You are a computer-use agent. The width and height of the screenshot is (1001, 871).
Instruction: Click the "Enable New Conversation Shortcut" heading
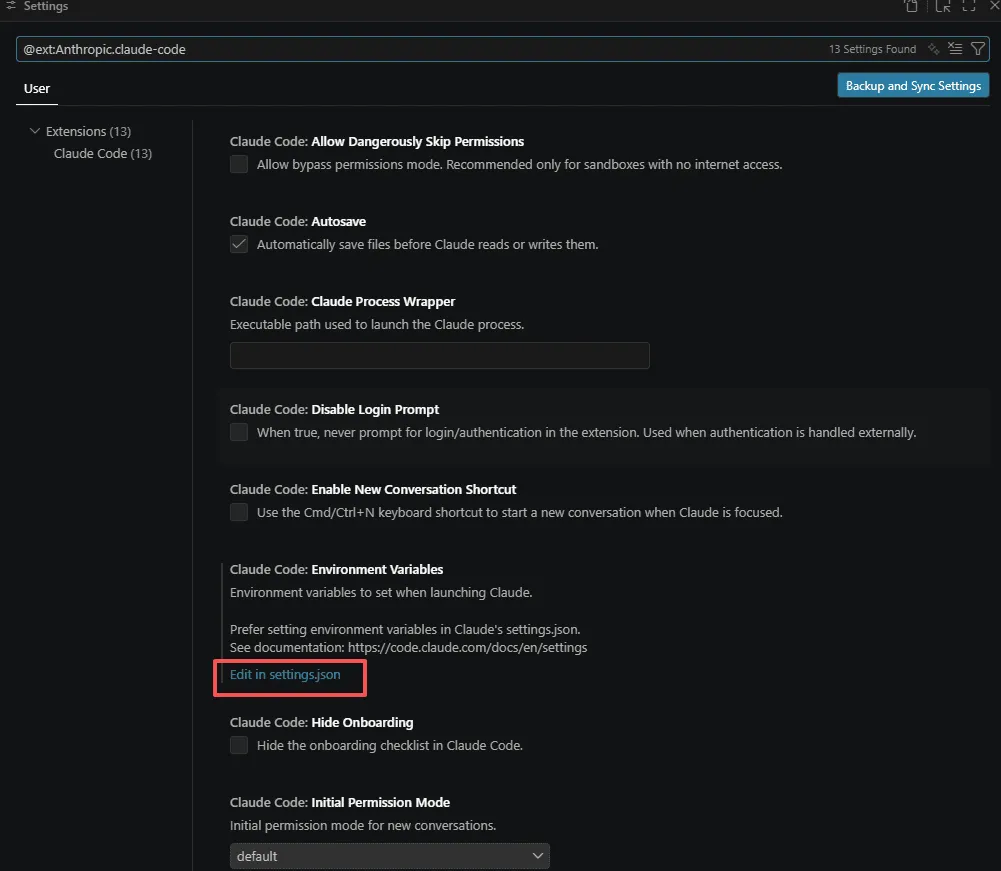(414, 490)
